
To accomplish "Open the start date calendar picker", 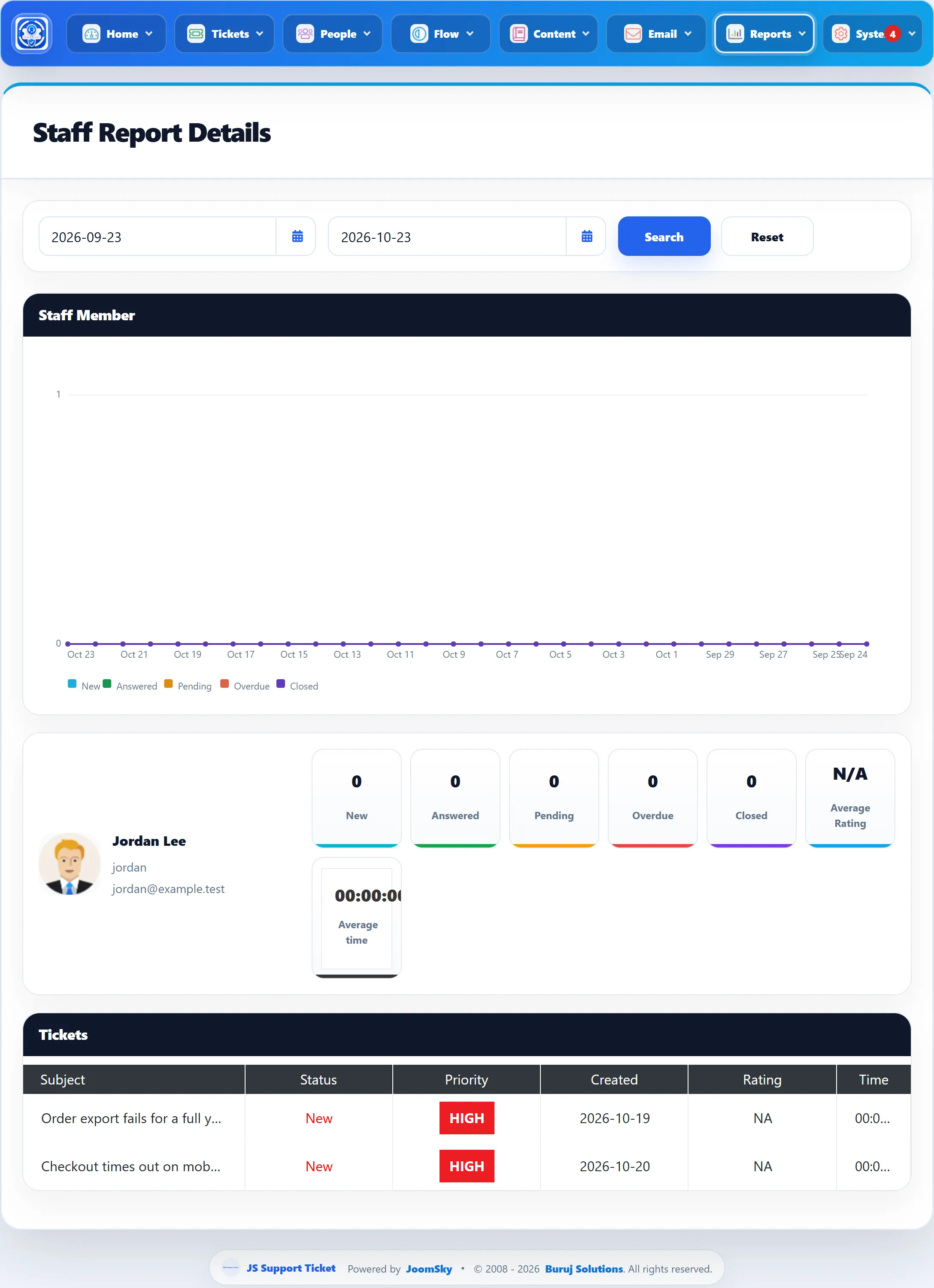I will [297, 236].
